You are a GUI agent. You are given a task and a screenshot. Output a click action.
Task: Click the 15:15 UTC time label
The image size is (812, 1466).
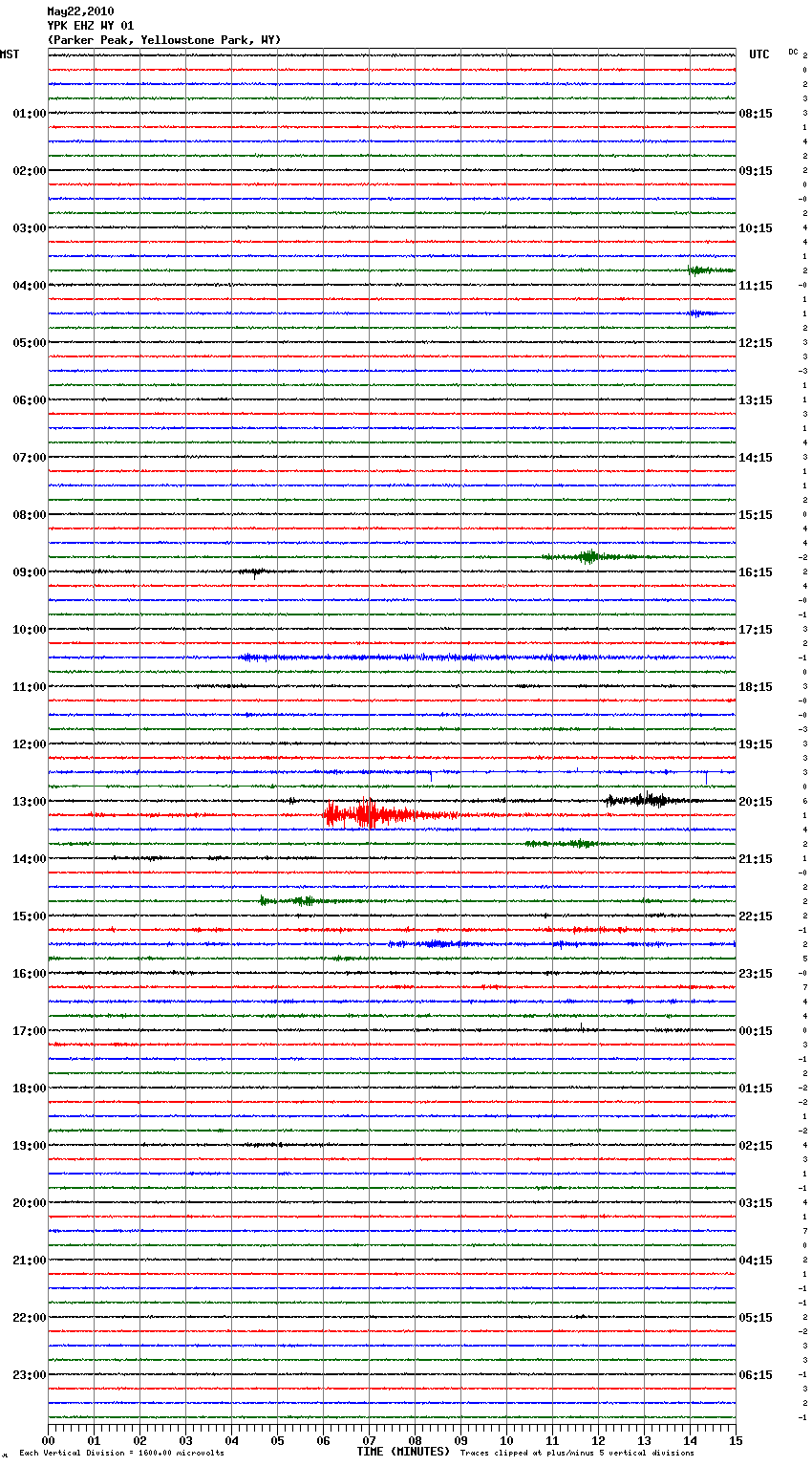pyautogui.click(x=756, y=515)
